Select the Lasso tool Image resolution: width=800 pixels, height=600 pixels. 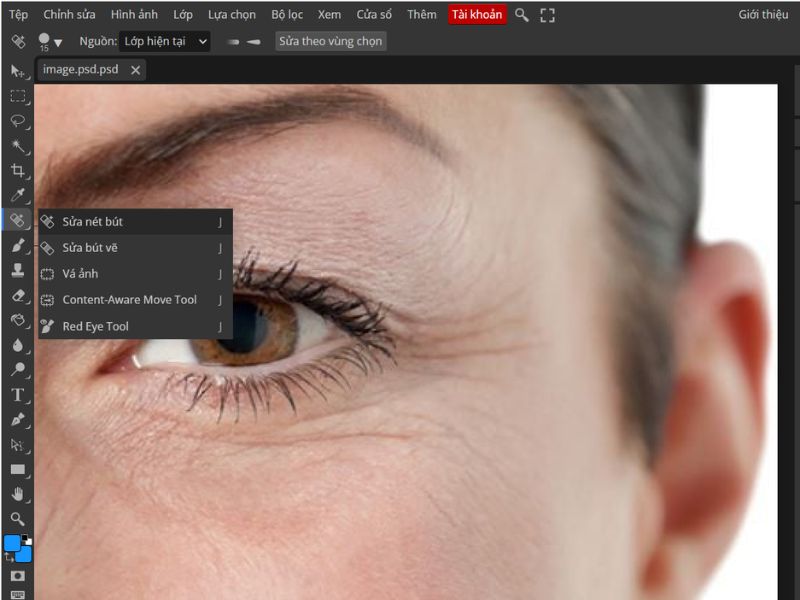point(17,121)
